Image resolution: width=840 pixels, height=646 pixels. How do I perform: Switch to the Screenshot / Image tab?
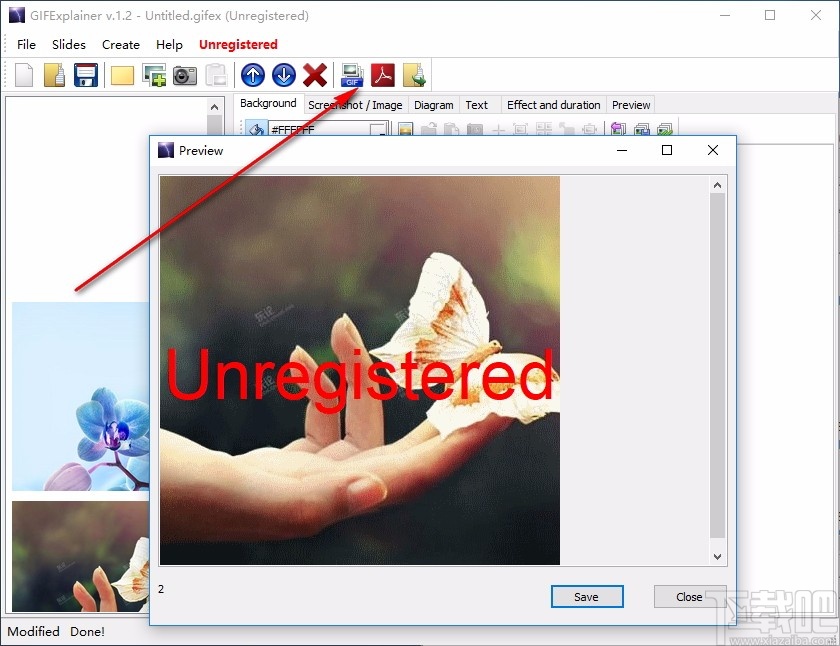pyautogui.click(x=355, y=105)
